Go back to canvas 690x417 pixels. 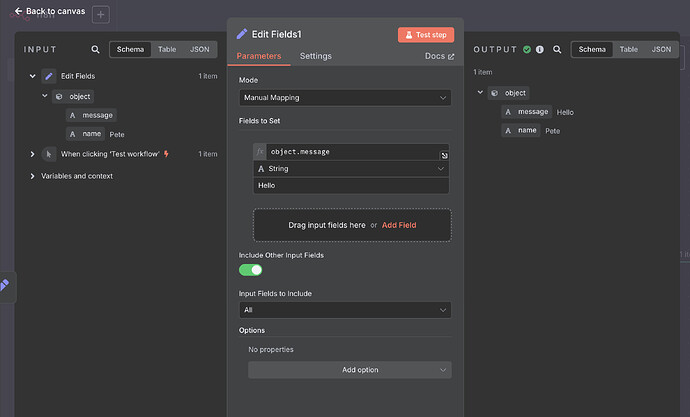pos(49,11)
